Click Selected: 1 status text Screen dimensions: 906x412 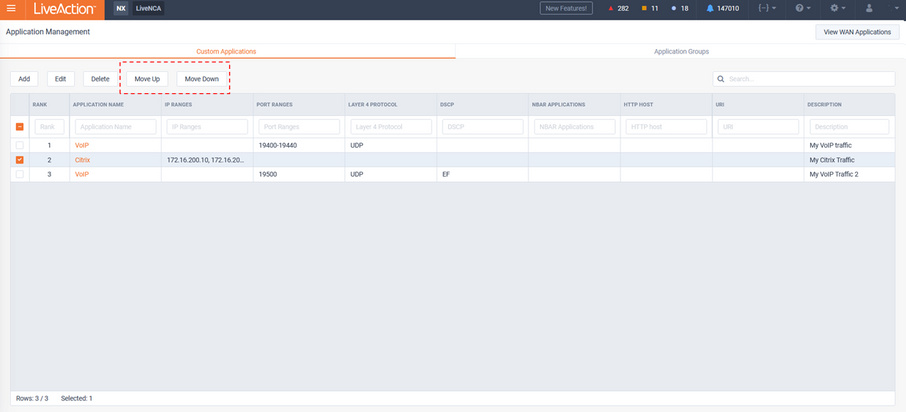[76, 398]
